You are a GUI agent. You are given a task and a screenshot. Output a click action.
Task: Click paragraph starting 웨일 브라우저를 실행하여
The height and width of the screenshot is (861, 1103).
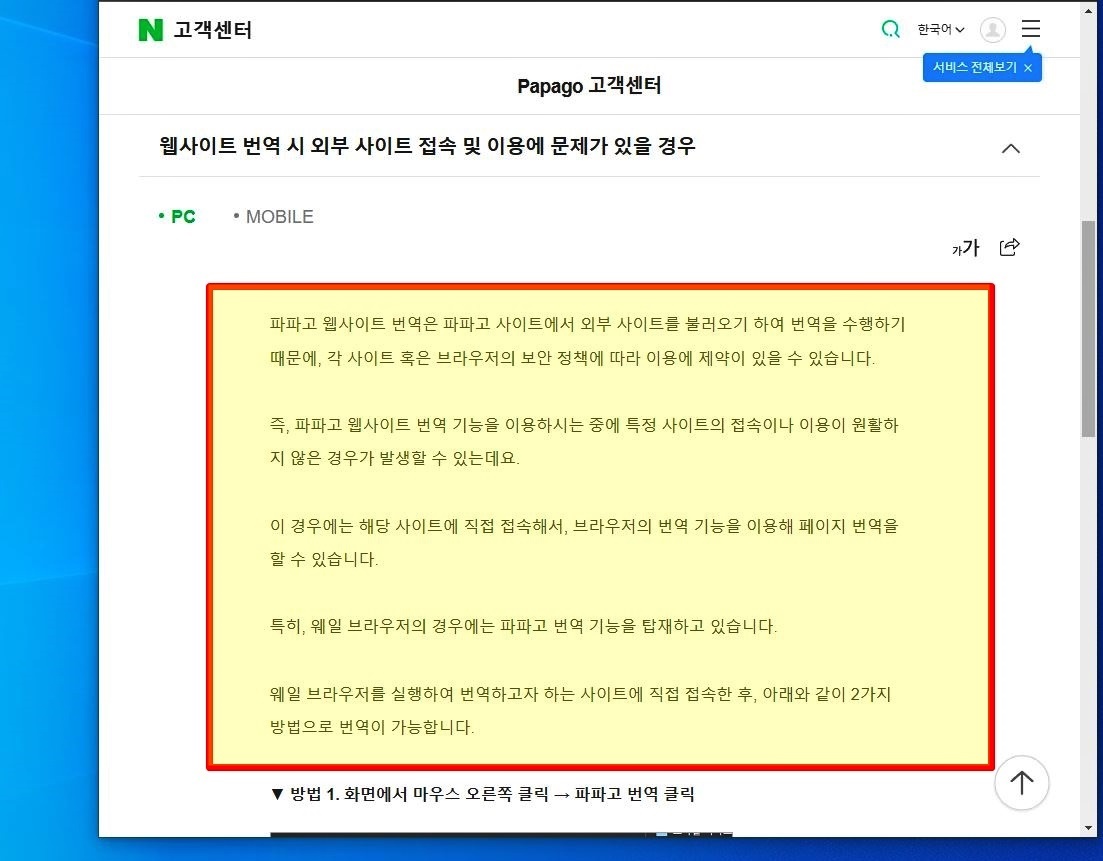(x=581, y=710)
